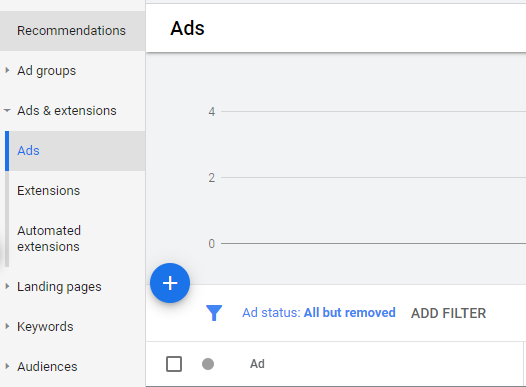Open the Audiences section
This screenshot has height=387, width=526.
[x=47, y=367]
